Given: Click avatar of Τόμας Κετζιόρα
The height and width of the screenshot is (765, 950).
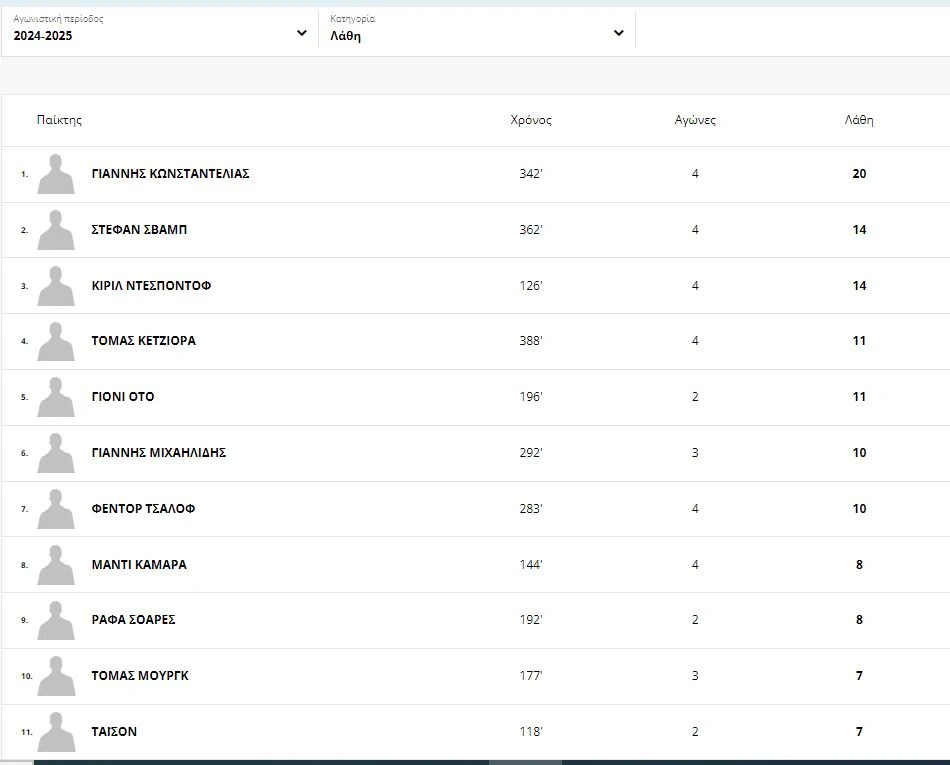Looking at the screenshot, I should coord(56,341).
